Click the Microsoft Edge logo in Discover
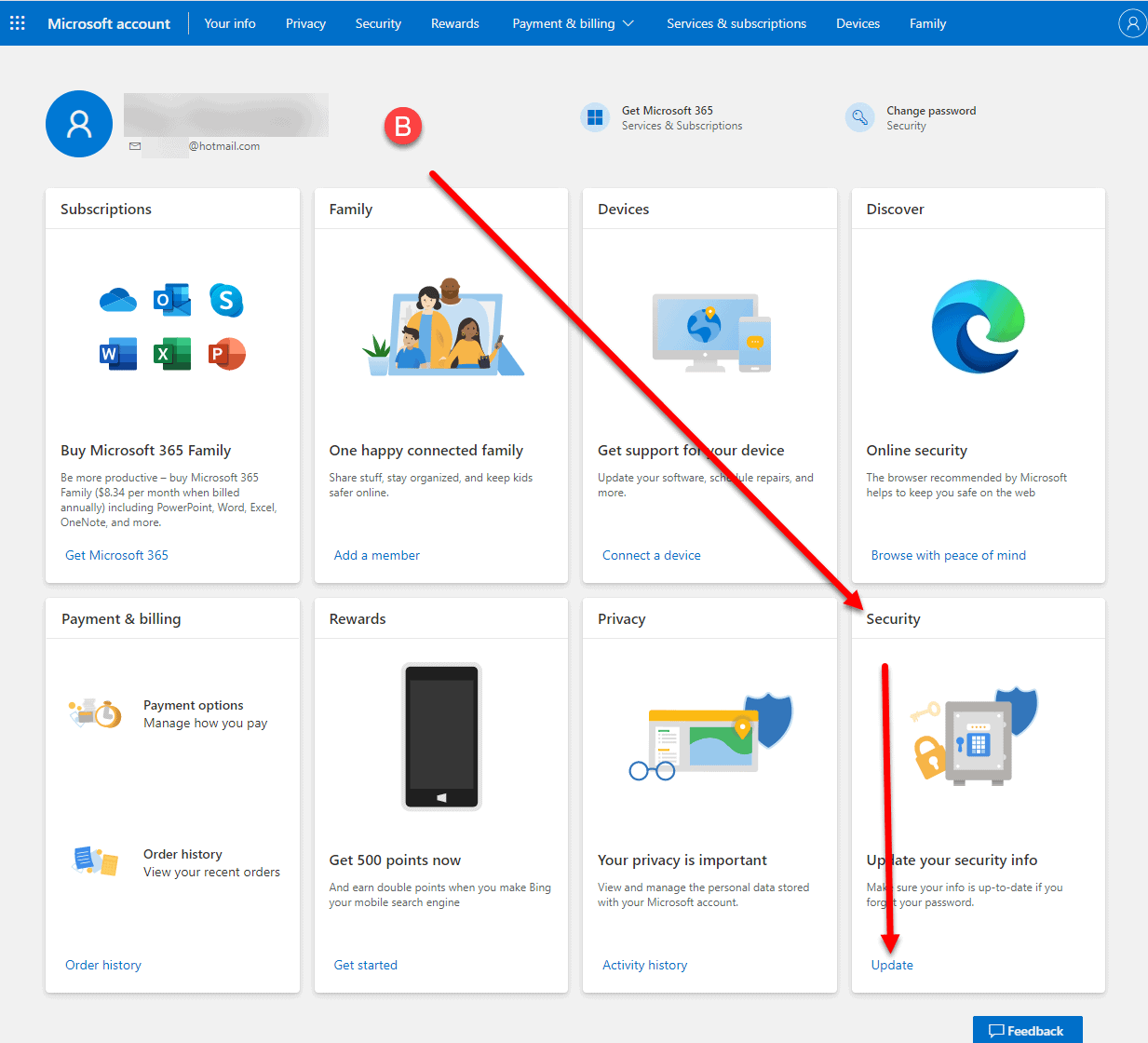This screenshot has height=1043, width=1148. [979, 326]
